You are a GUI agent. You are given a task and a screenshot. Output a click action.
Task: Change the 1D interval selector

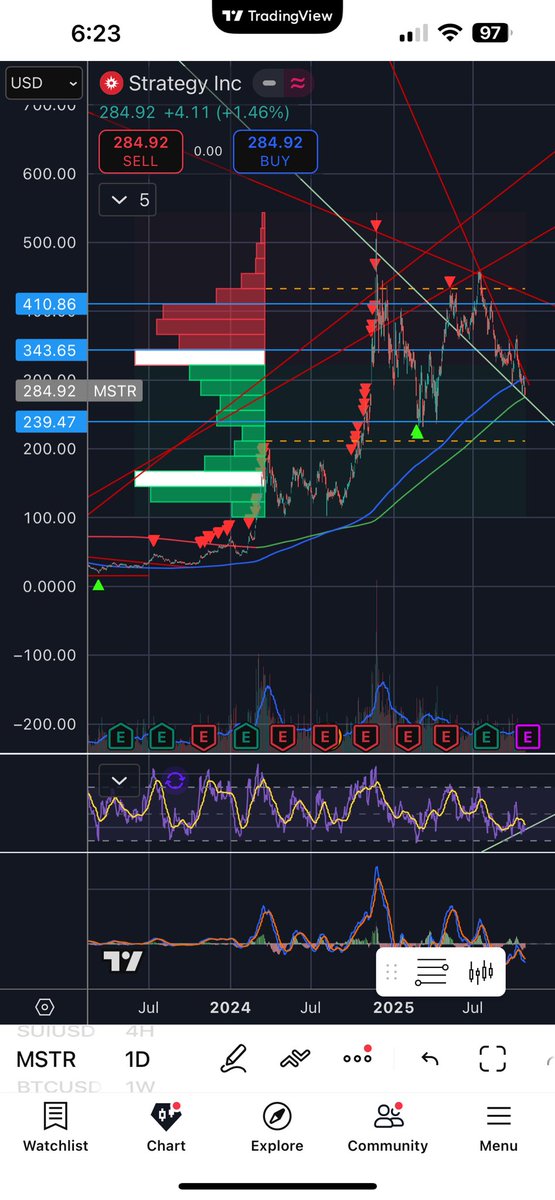137,1059
